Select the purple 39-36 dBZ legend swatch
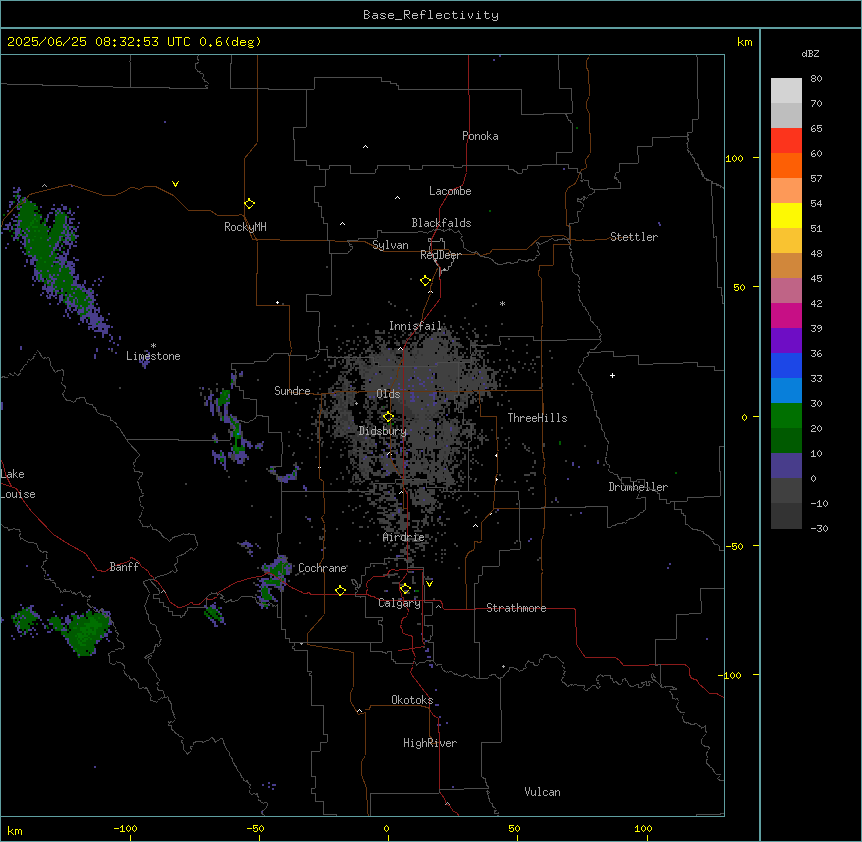 [786, 340]
